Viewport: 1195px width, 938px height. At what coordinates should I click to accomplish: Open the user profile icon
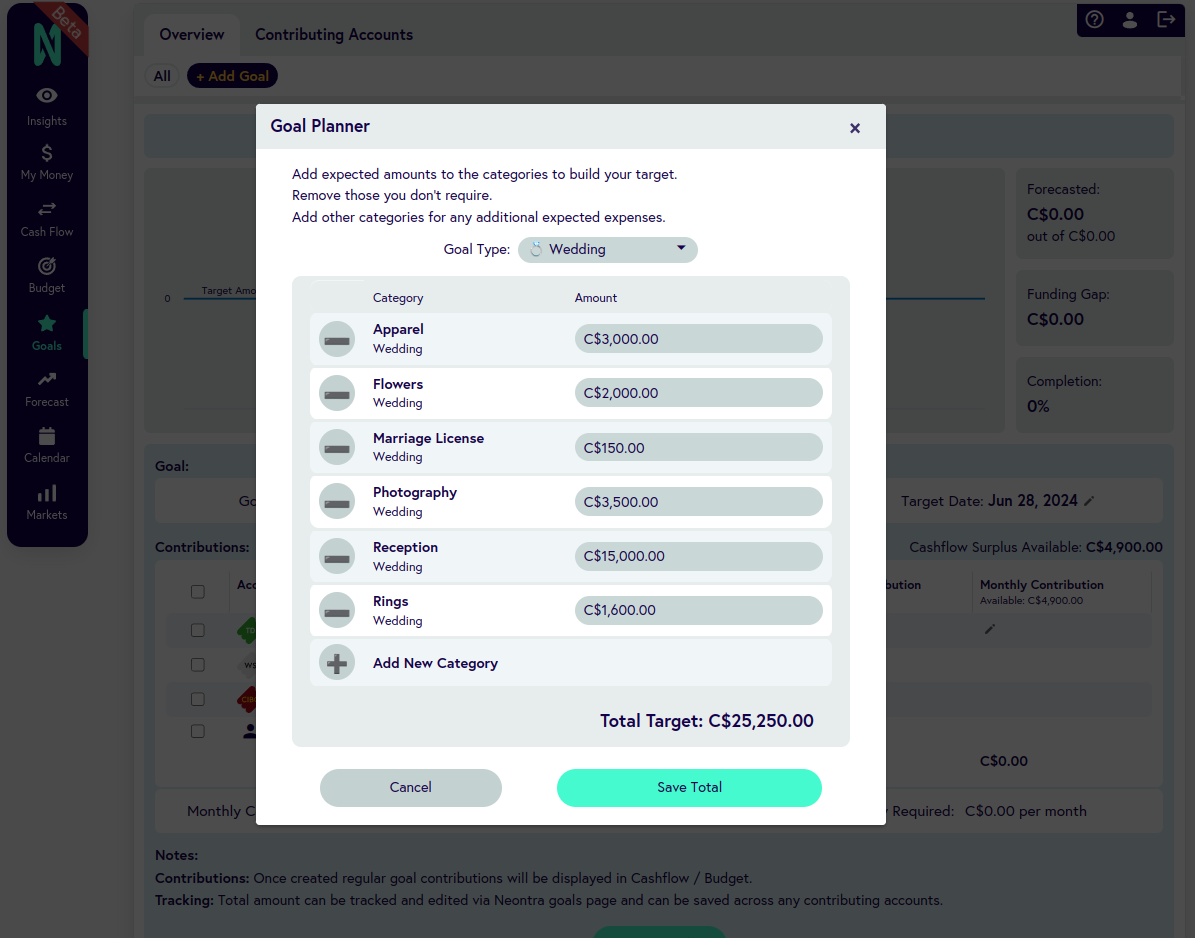[x=1130, y=19]
